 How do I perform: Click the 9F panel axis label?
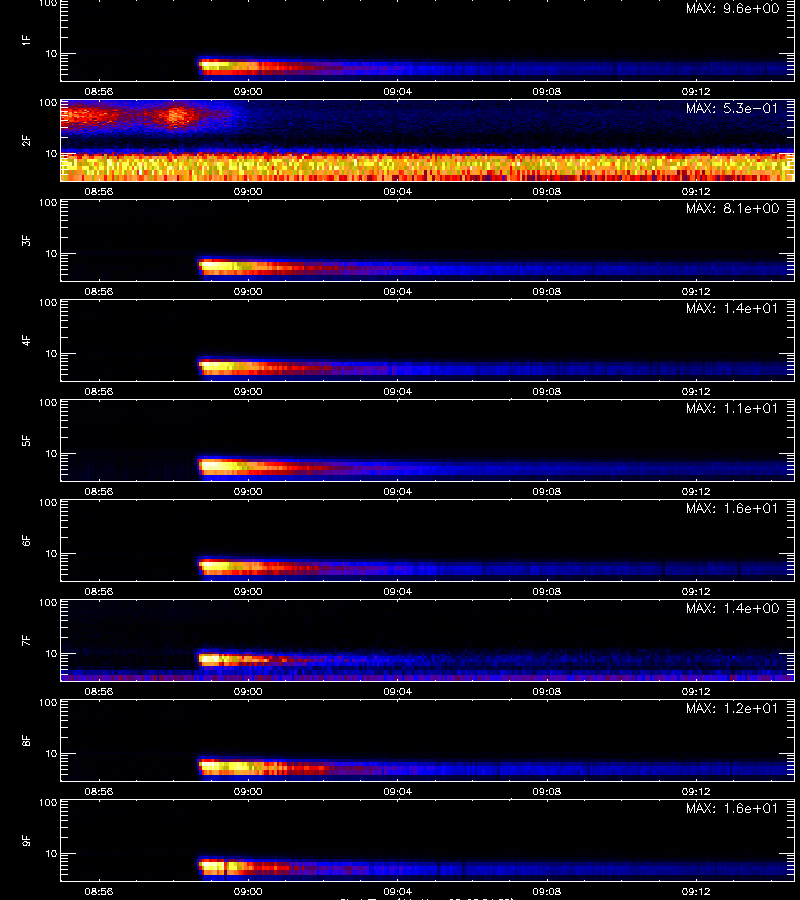26,840
